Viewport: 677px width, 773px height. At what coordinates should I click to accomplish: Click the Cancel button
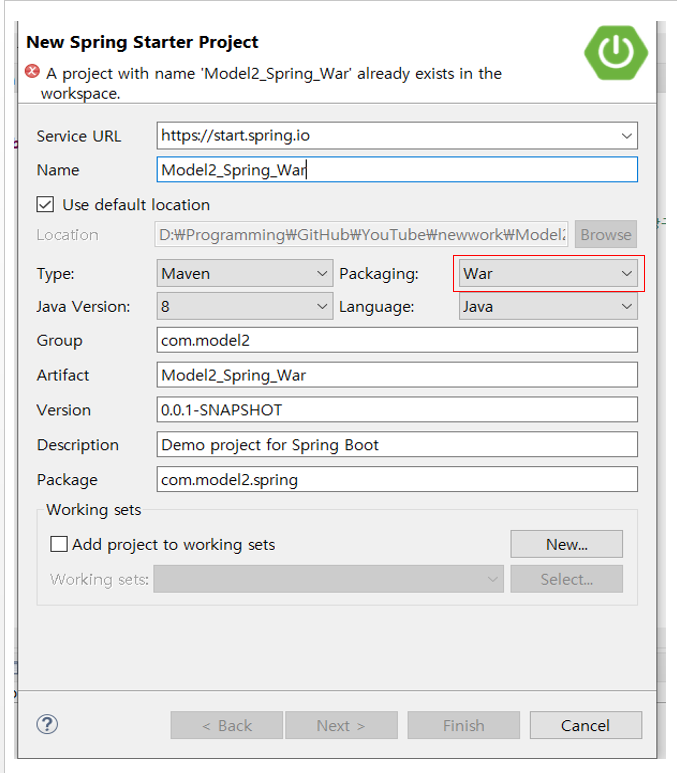click(586, 725)
